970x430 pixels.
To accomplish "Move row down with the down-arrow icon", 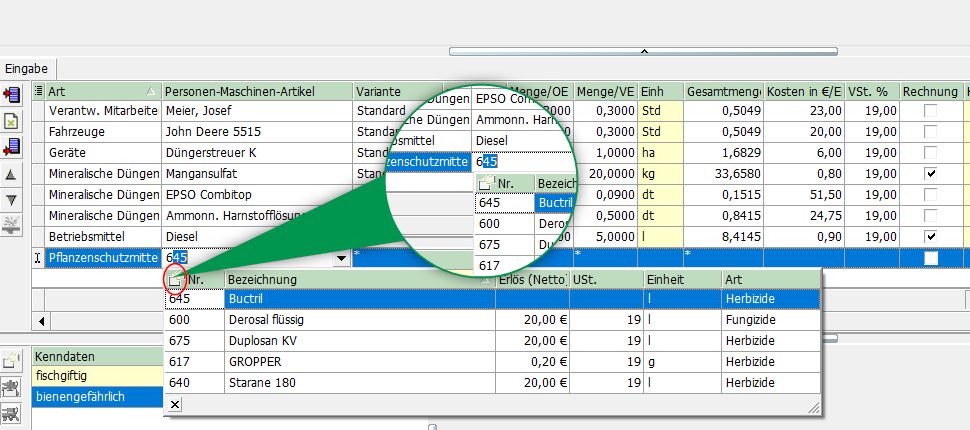I will tap(12, 200).
